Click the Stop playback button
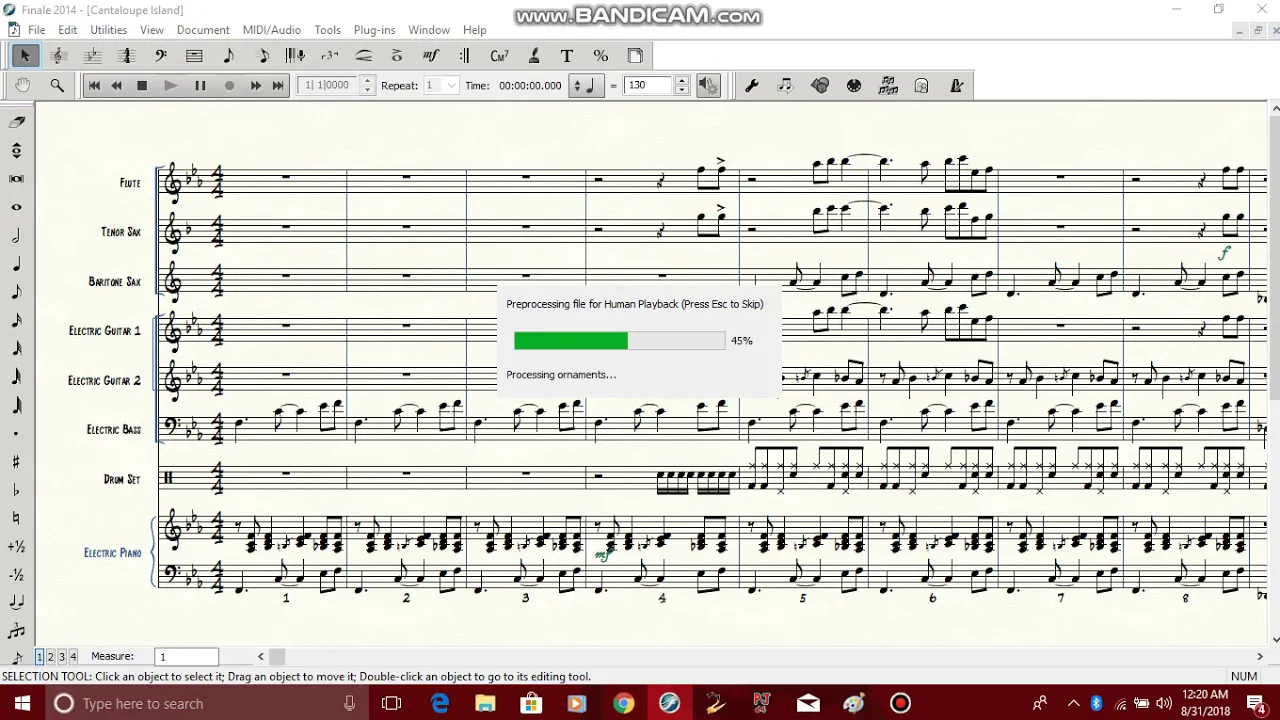Viewport: 1280px width, 720px height. (x=142, y=86)
